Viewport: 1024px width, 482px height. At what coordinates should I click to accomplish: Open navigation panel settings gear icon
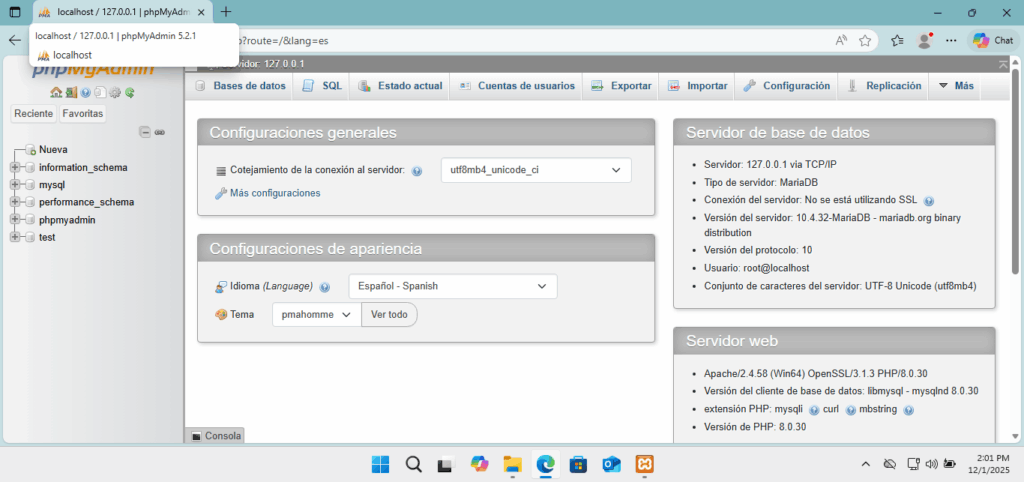115,92
